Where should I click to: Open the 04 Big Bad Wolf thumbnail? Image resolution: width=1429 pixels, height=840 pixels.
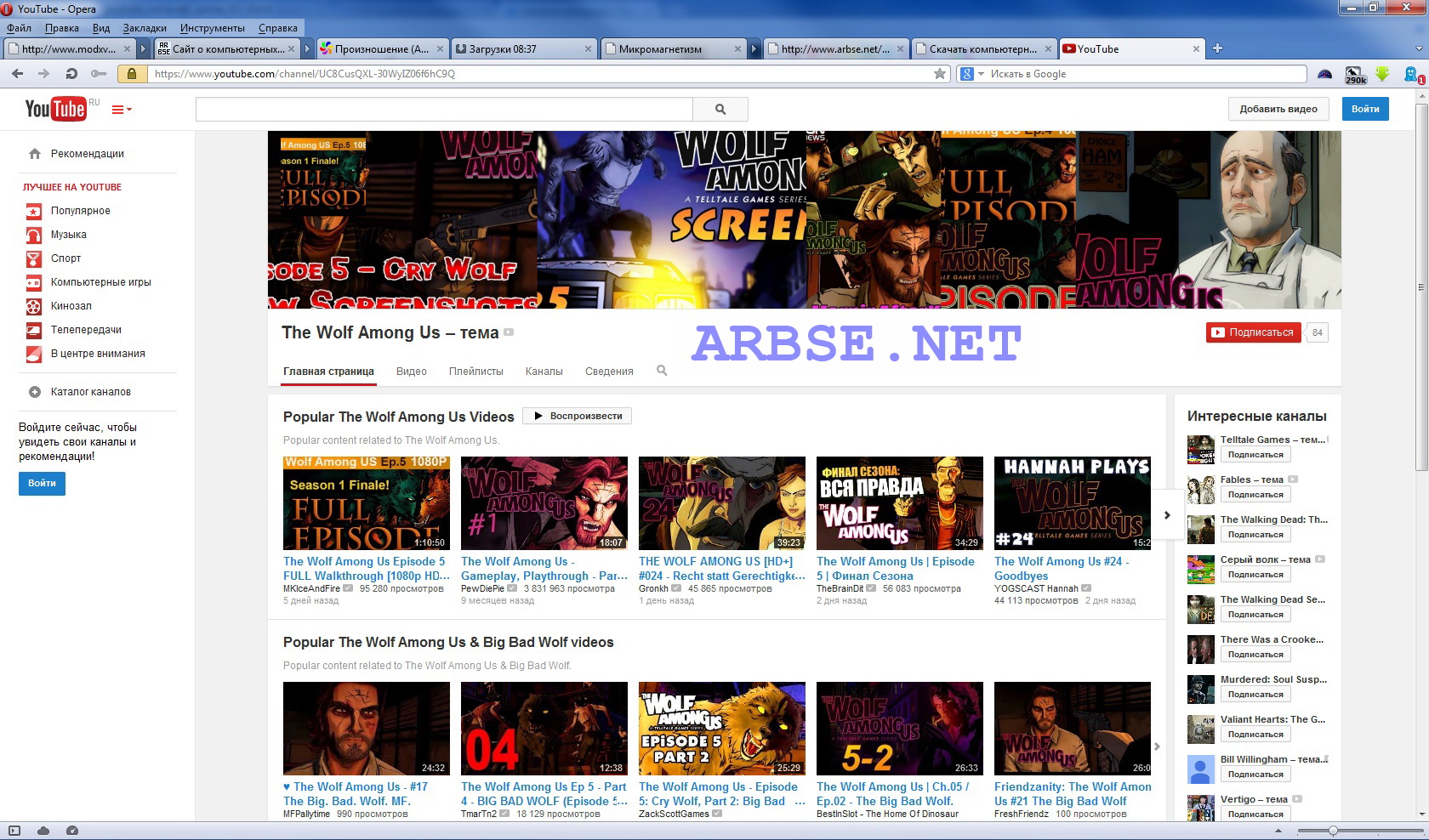(544, 729)
